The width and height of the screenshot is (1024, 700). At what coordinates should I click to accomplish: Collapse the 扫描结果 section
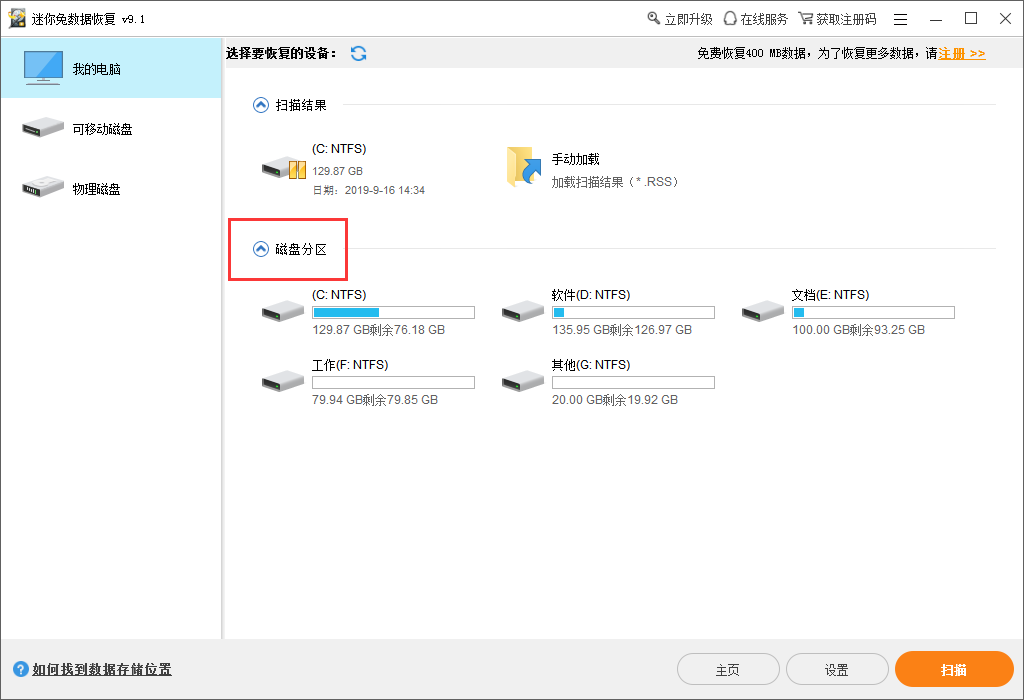pyautogui.click(x=261, y=105)
